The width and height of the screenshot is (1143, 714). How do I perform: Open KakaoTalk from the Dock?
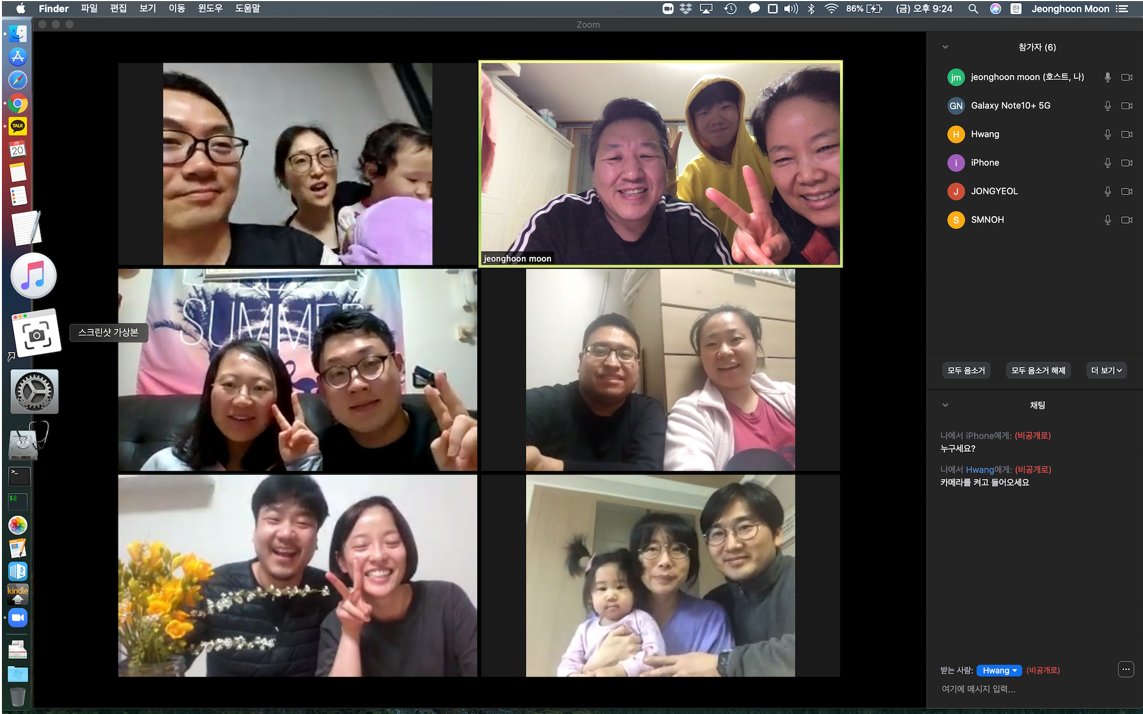pos(17,126)
